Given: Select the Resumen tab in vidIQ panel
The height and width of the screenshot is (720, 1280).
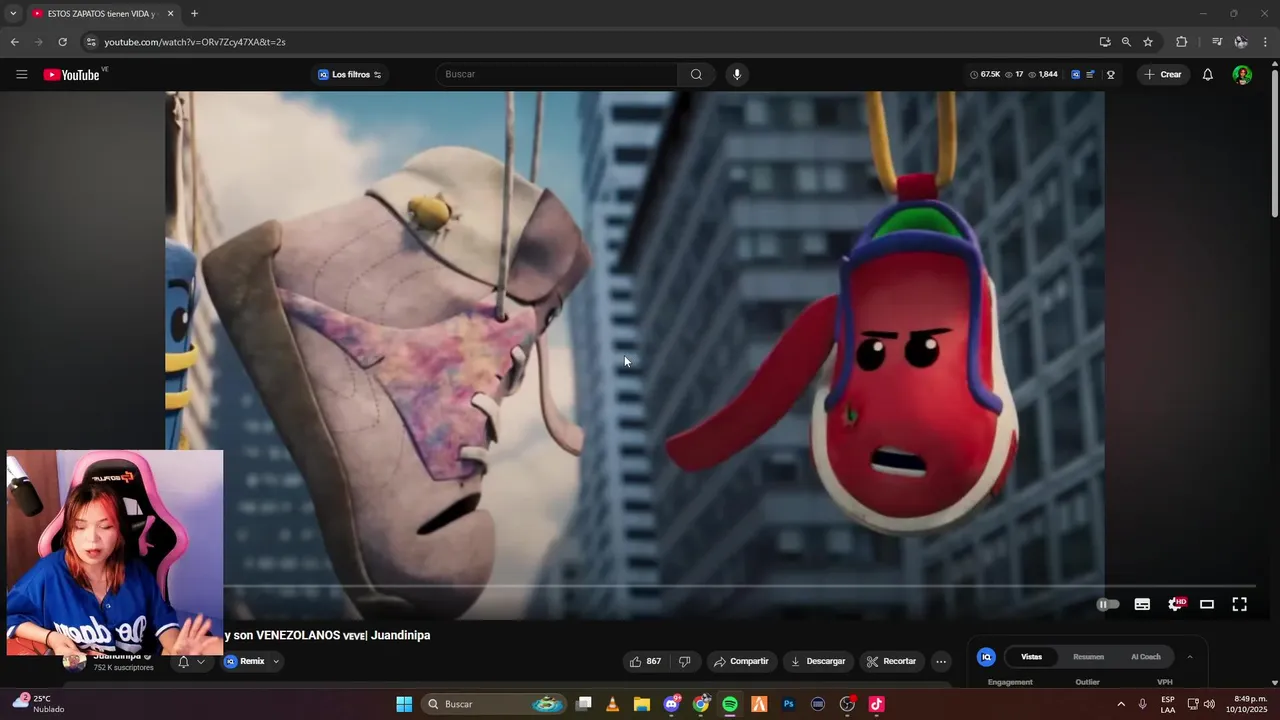Looking at the screenshot, I should coord(1088,657).
